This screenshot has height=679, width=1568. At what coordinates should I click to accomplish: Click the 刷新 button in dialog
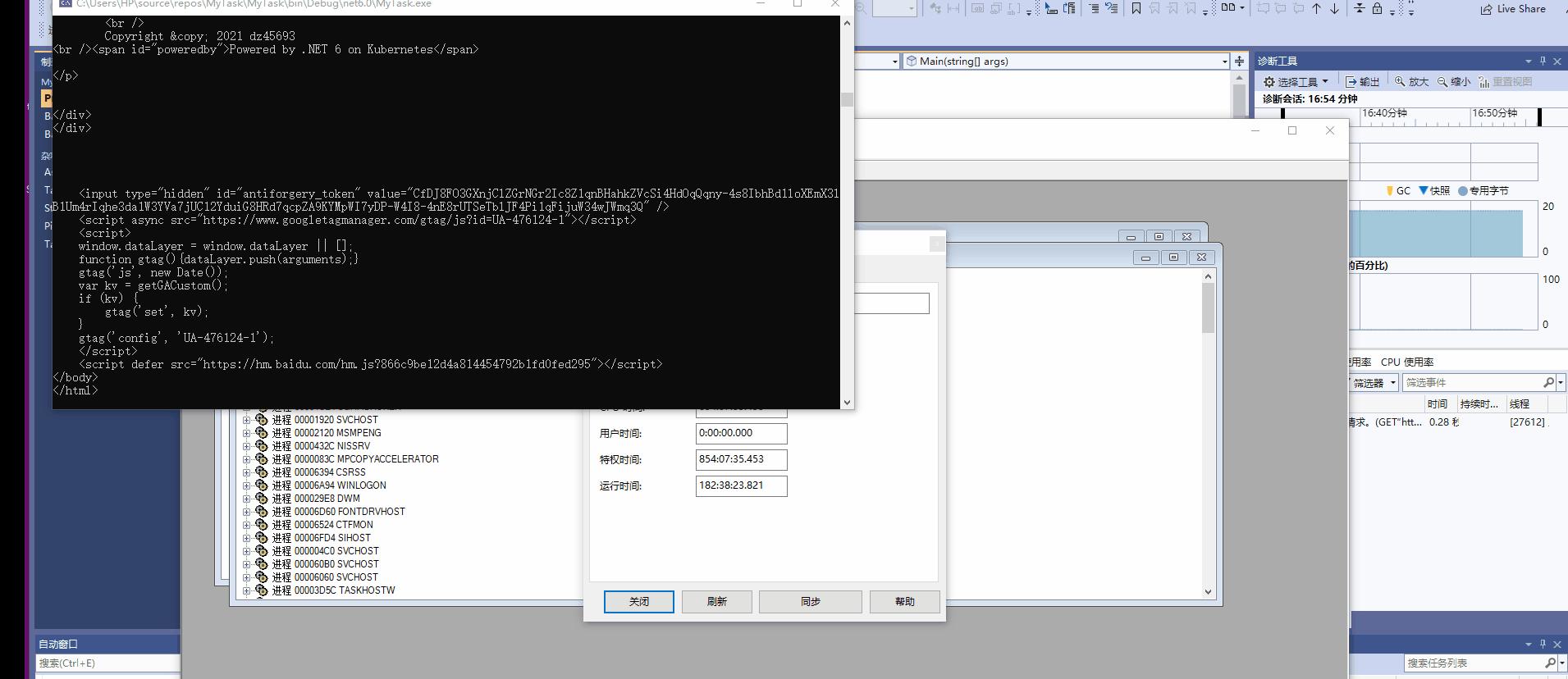[717, 602]
